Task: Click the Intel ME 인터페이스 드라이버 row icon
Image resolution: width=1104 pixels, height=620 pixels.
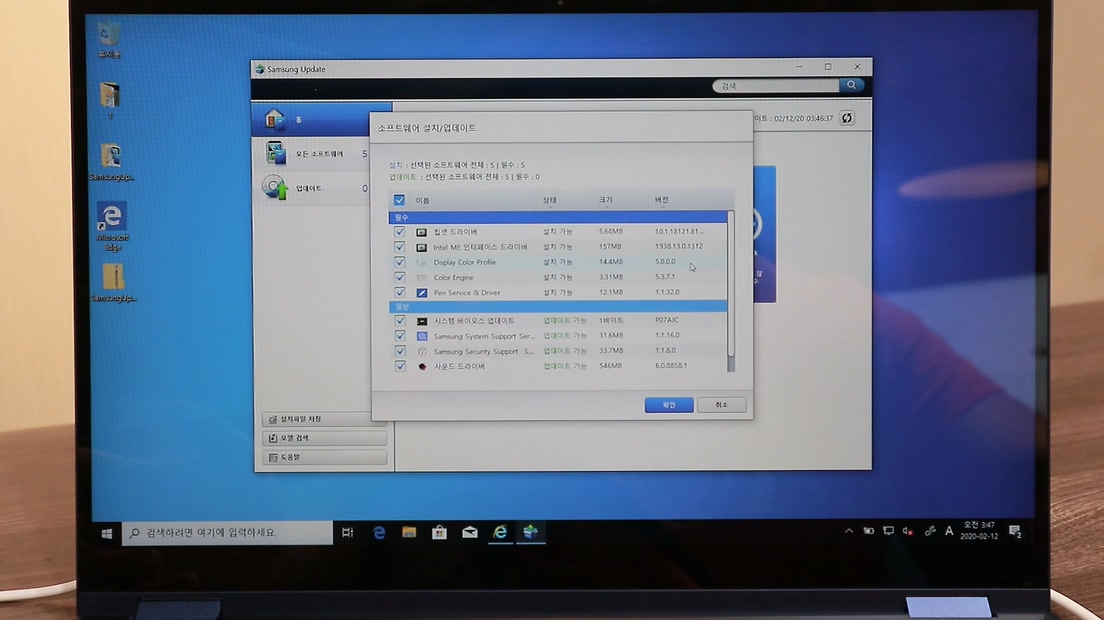Action: pos(421,247)
